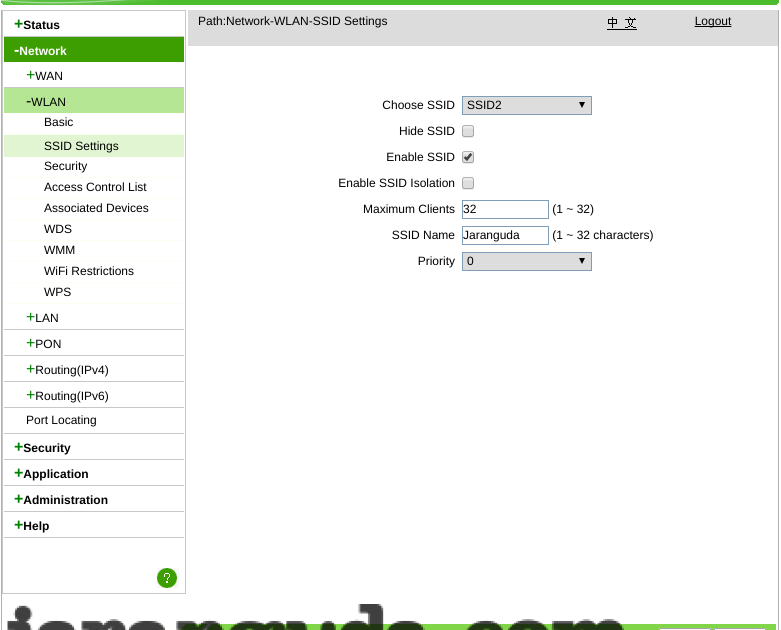Expand the Application section
Image resolution: width=781 pixels, height=630 pixels.
[x=51, y=474]
